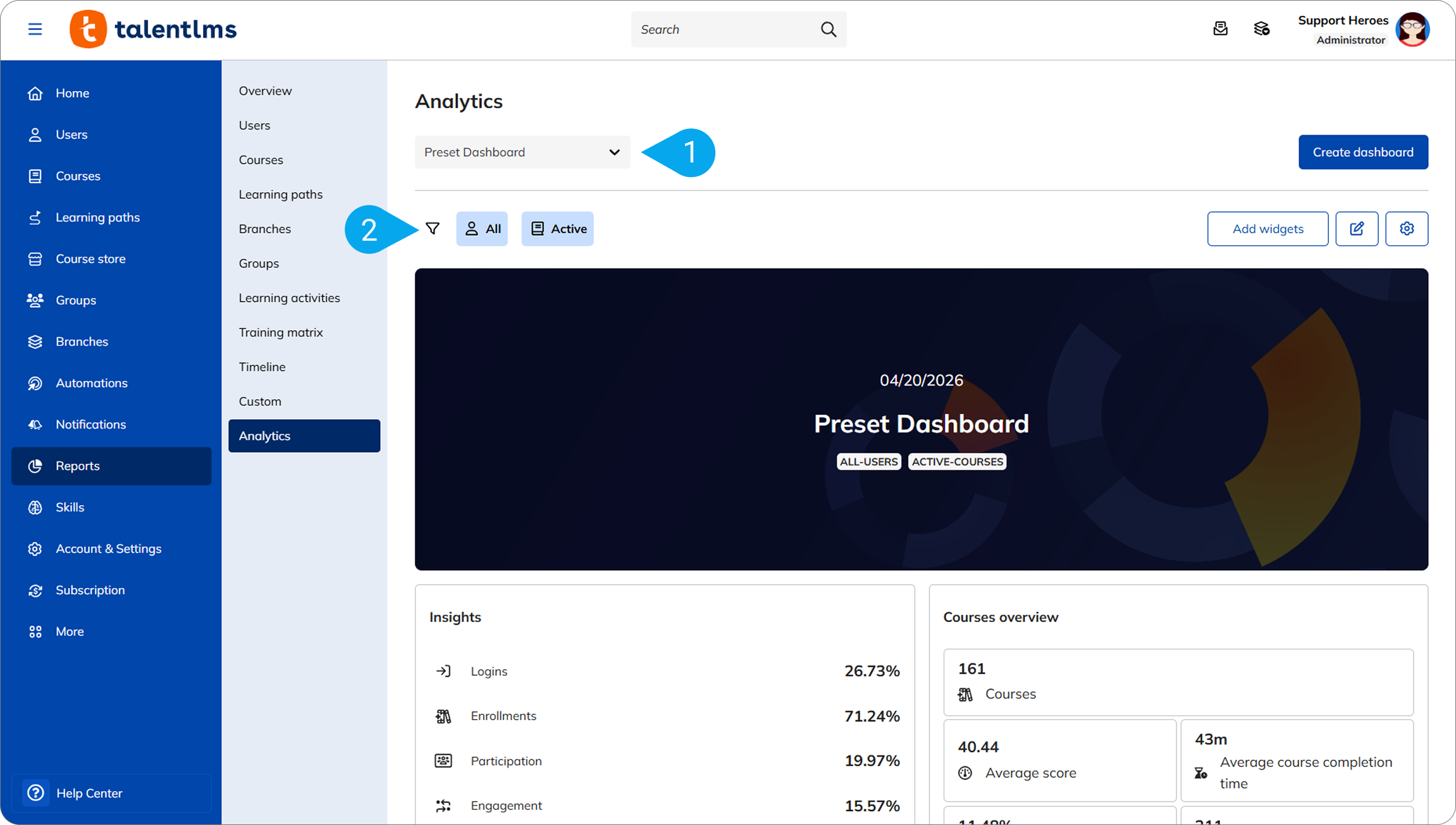Open the Users reports submenu item
Viewport: 1456px width, 825px height.
pyautogui.click(x=254, y=125)
